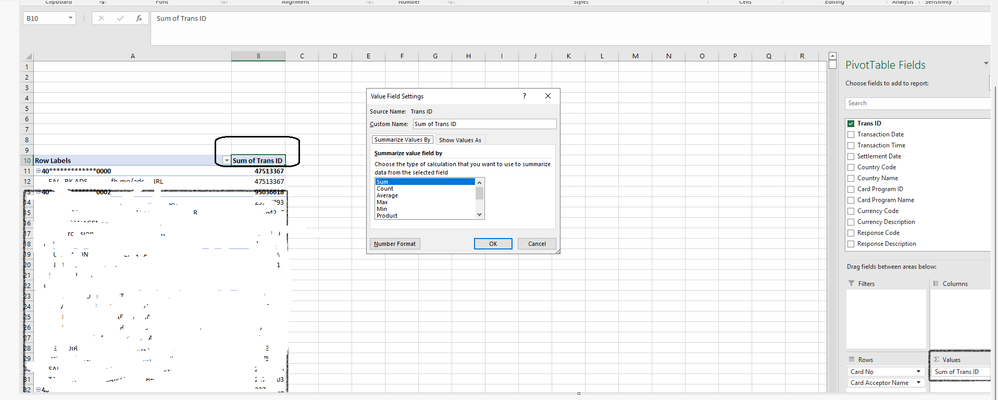Image resolution: width=998 pixels, height=400 pixels.
Task: Close the Value Field Settings dialog
Action: 547,96
